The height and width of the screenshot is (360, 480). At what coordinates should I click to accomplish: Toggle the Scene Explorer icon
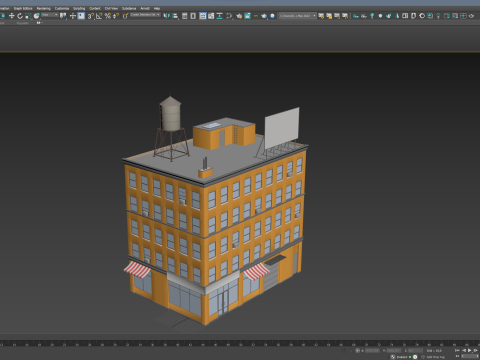click(x=184, y=16)
